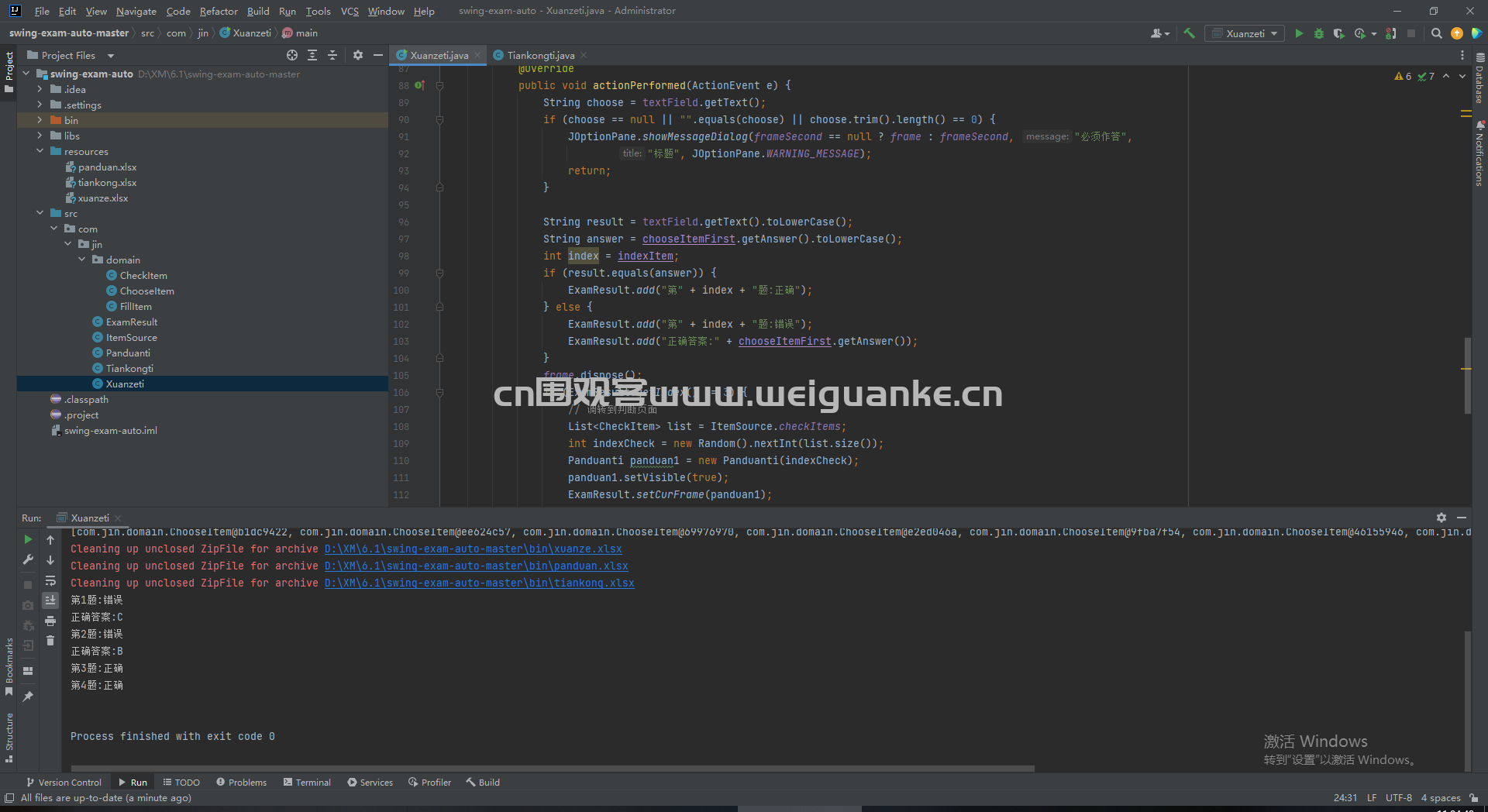Click wrench icon in Run panel sidebar
Image resolution: width=1488 pixels, height=812 pixels.
[28, 559]
